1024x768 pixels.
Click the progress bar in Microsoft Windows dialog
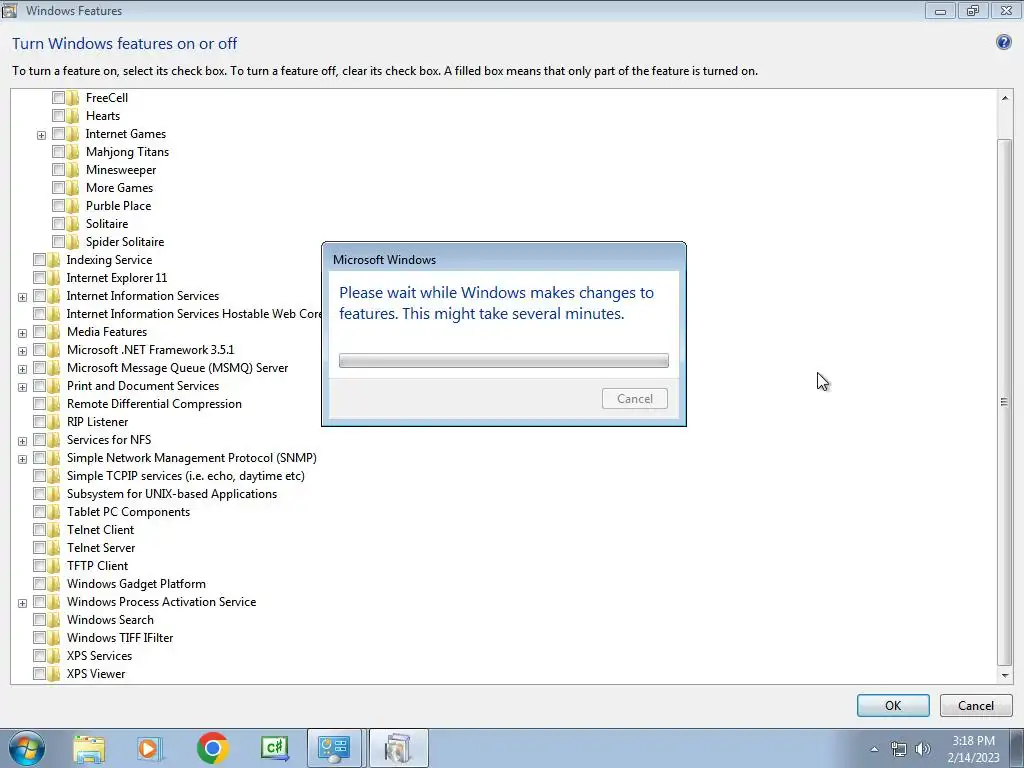point(504,360)
